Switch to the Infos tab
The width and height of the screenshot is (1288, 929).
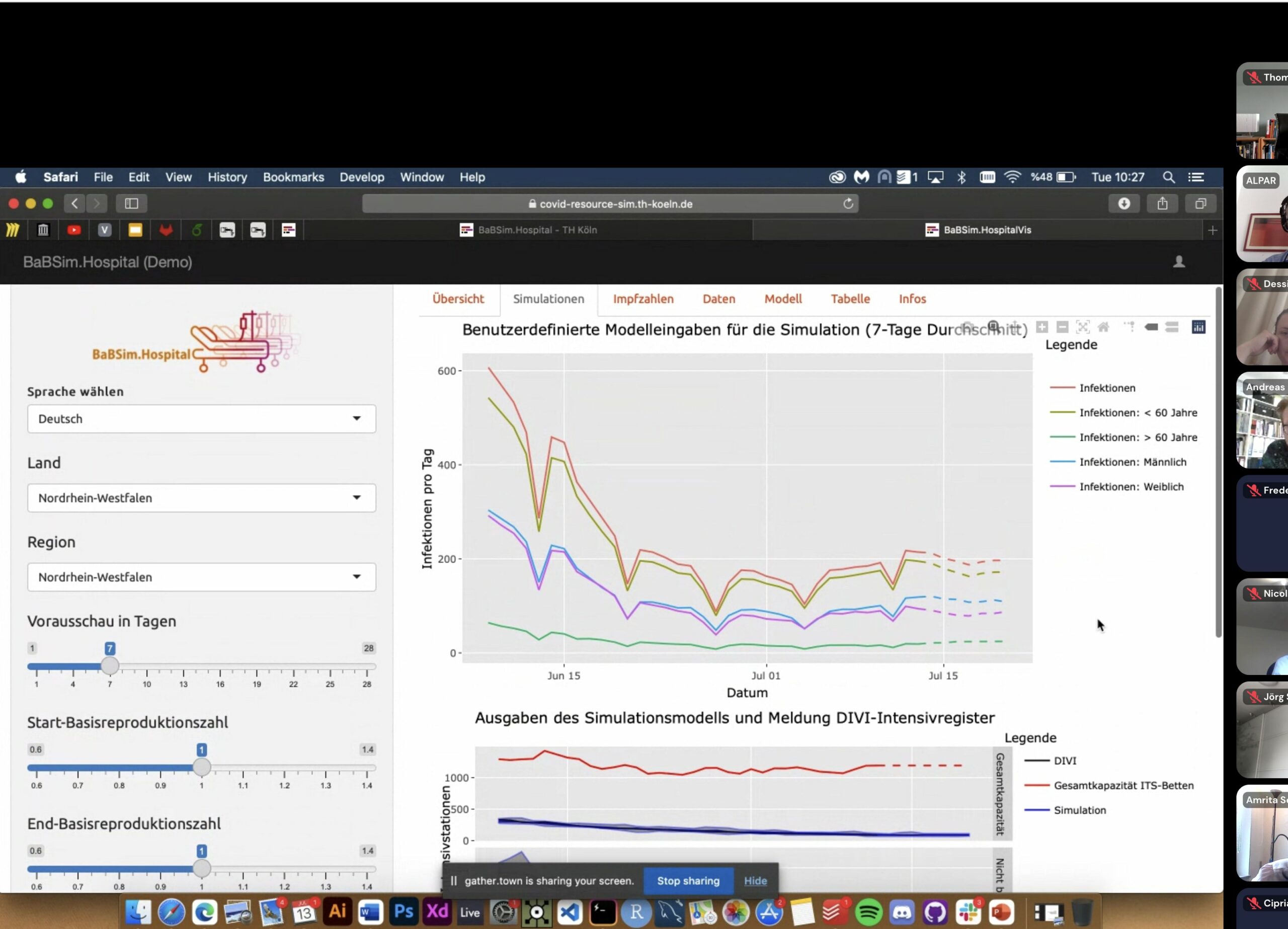click(912, 299)
